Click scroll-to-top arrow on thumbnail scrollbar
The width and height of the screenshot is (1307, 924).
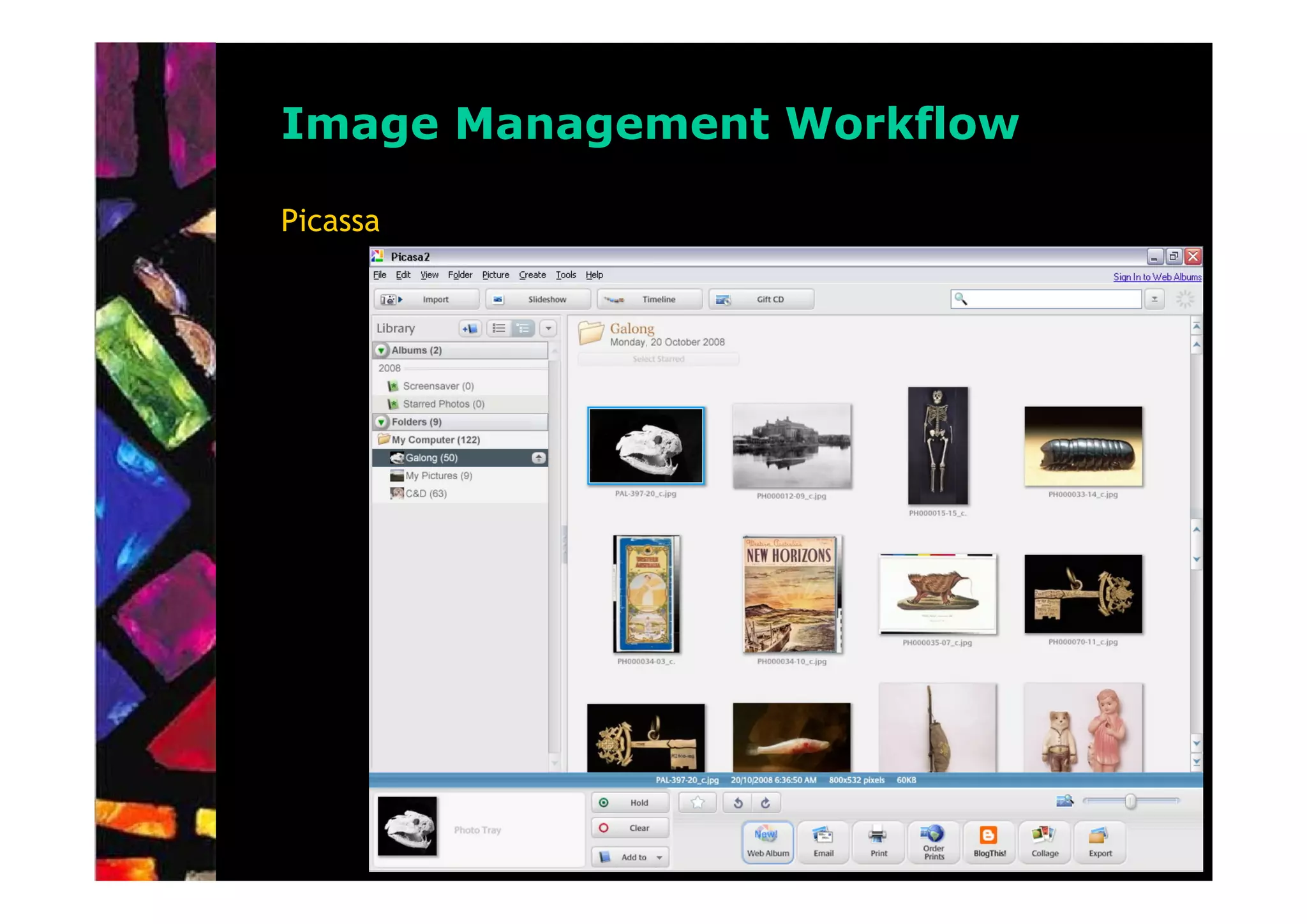pos(1197,326)
